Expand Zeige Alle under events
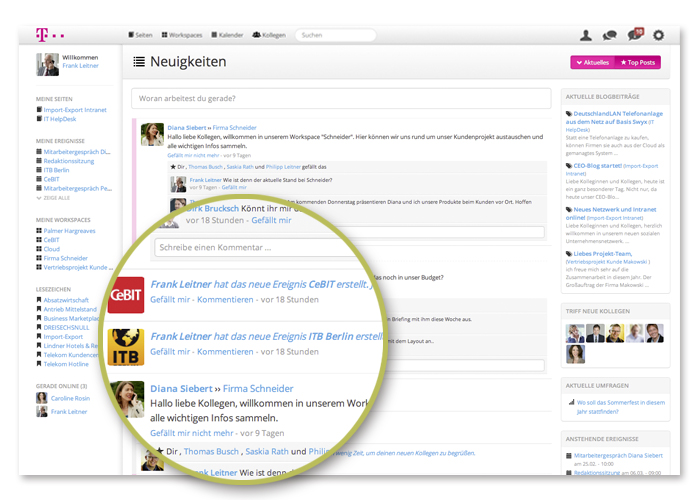Image resolution: width=700 pixels, height=500 pixels. pyautogui.click(x=53, y=198)
